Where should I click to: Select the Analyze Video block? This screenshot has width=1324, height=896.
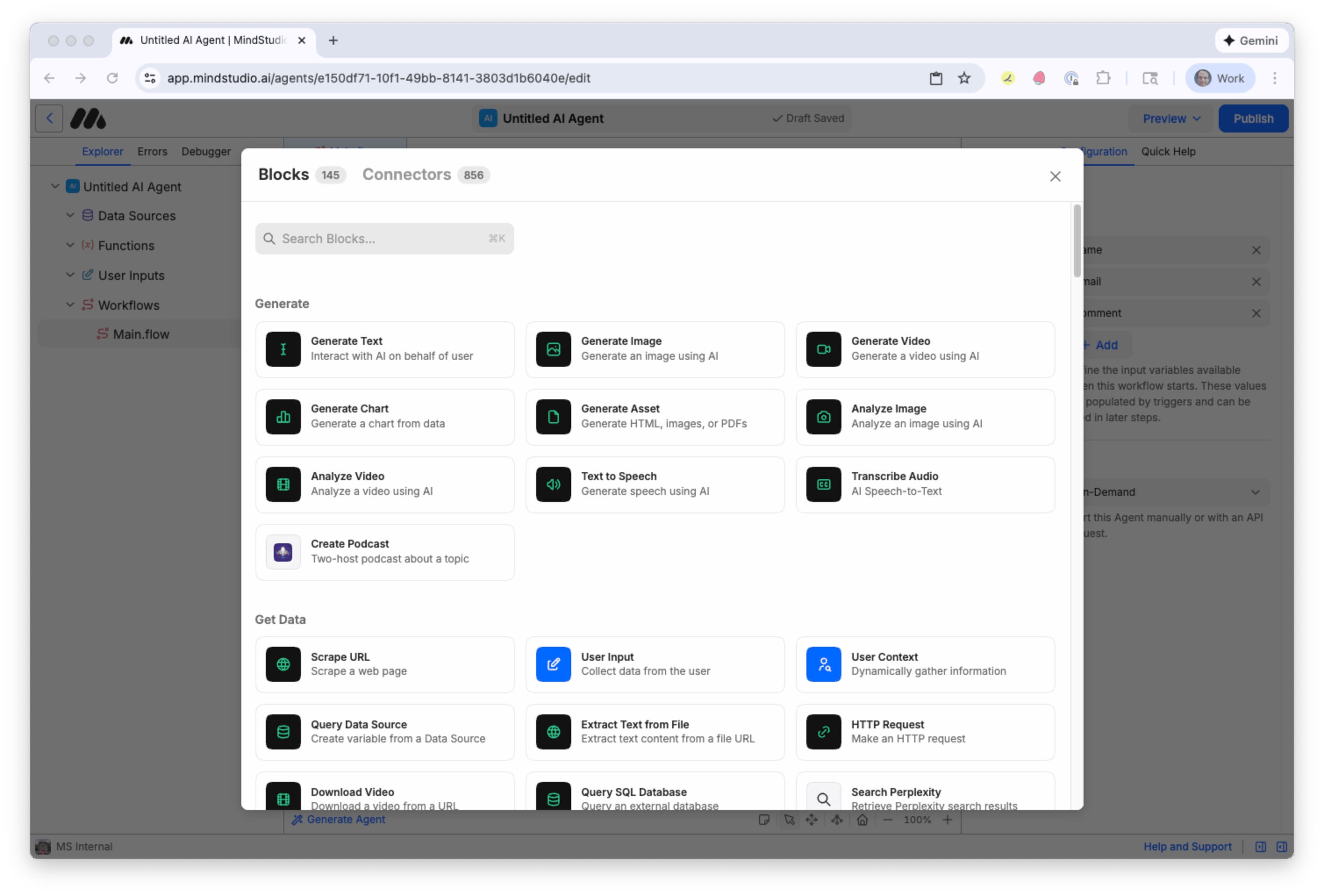385,484
